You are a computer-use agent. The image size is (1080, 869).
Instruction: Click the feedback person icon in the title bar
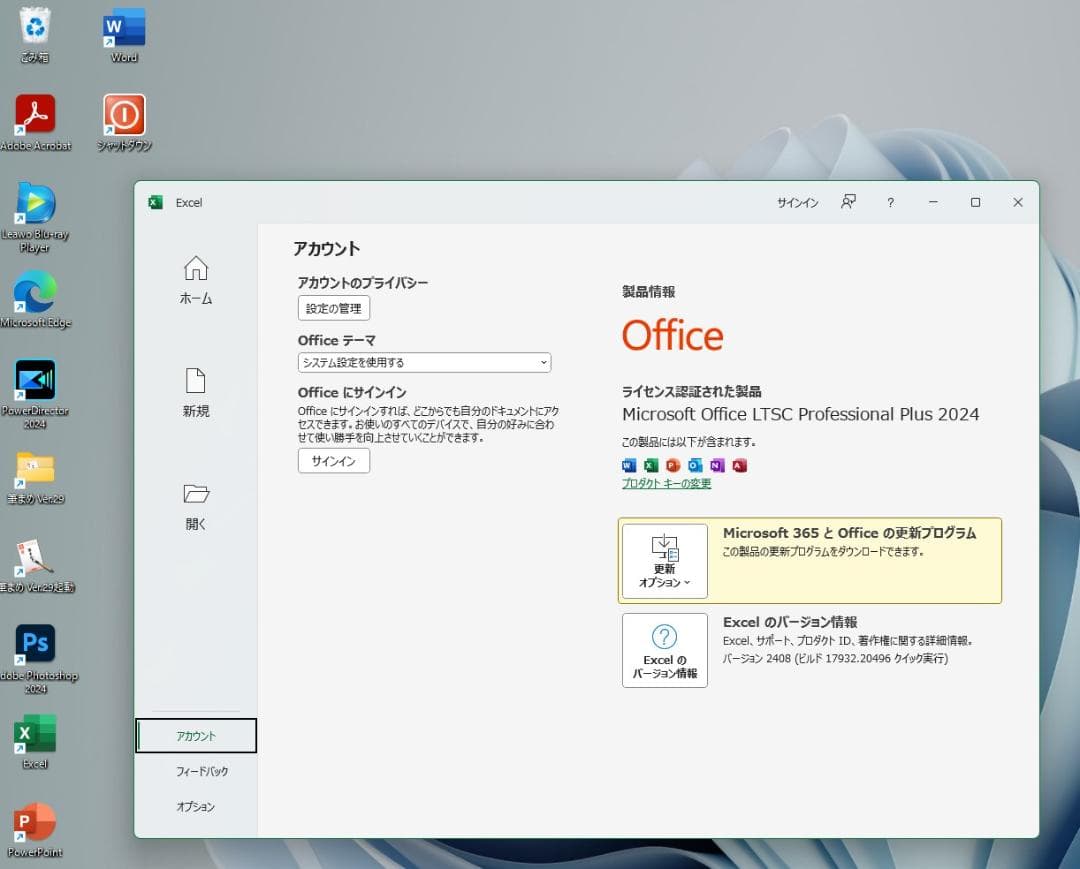pyautogui.click(x=848, y=202)
